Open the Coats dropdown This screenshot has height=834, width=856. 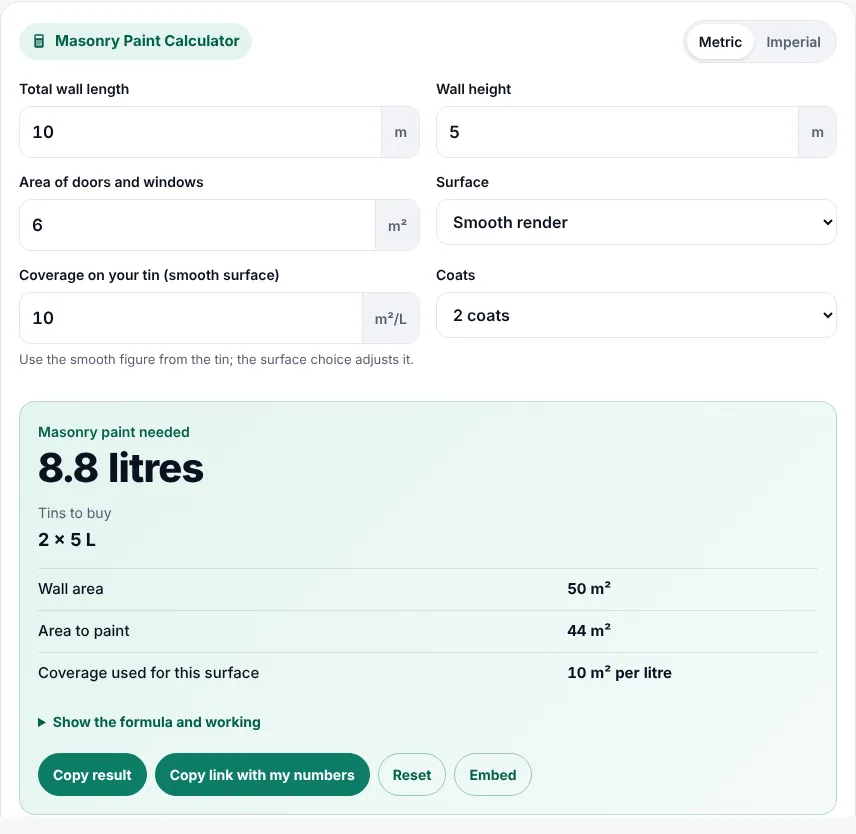tap(636, 315)
